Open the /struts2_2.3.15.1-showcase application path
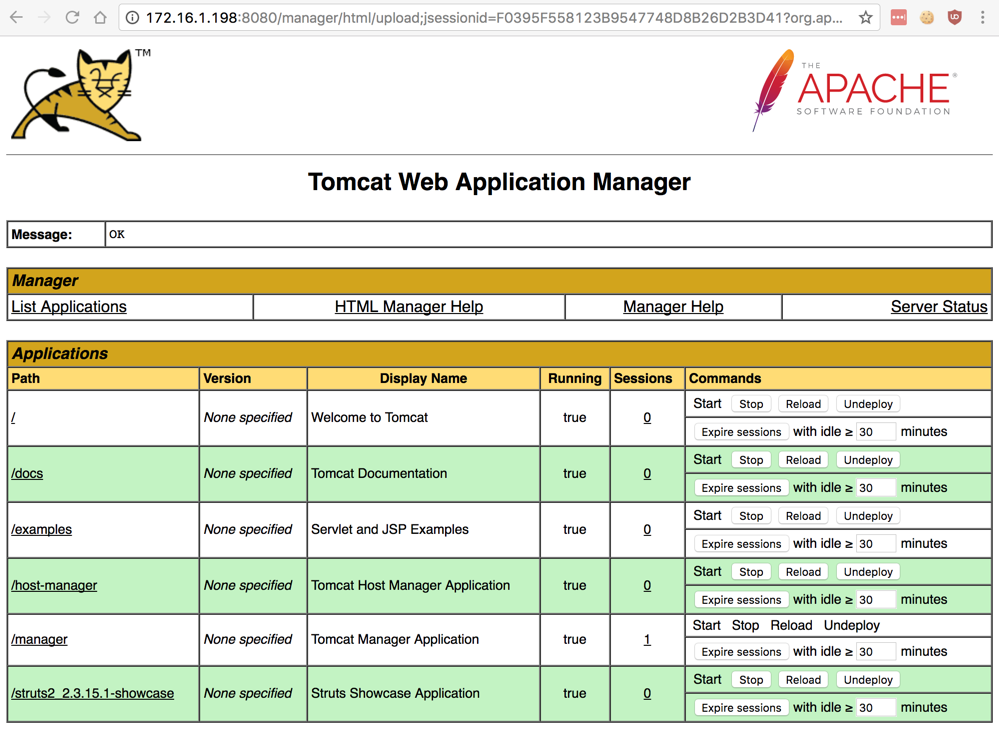999x736 pixels. click(x=92, y=693)
